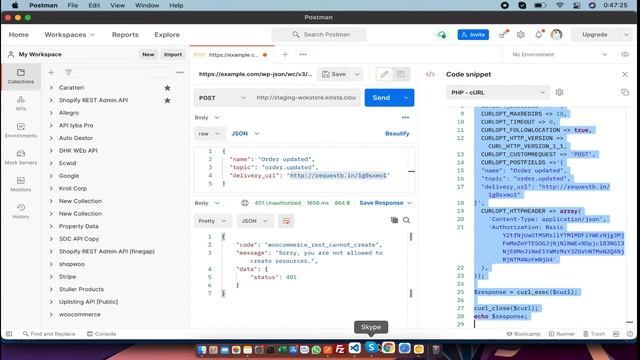The height and width of the screenshot is (360, 640).
Task: Open the Mock Servers sidebar panel
Action: (x=21, y=157)
